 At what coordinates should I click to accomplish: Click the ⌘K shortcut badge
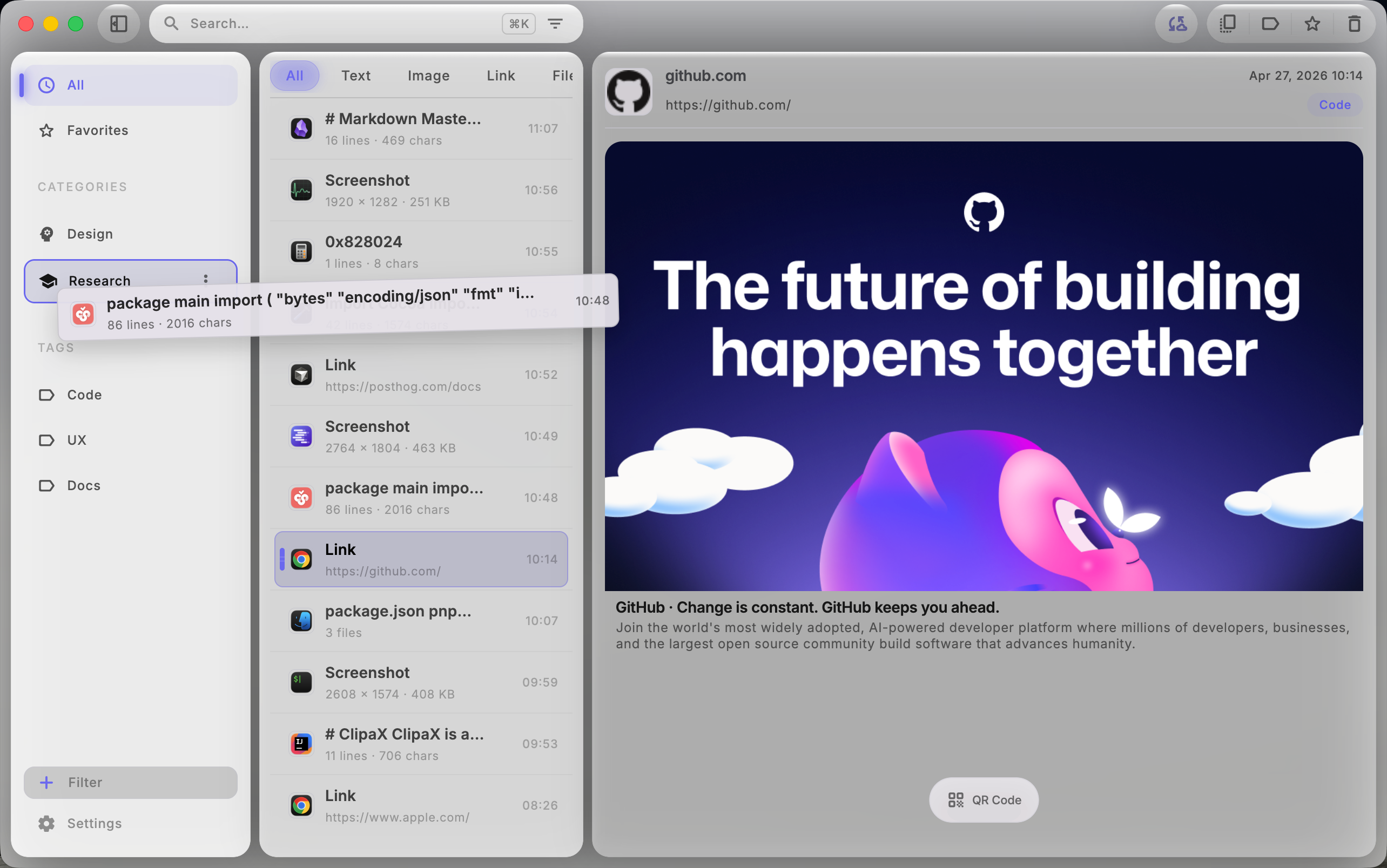[519, 24]
